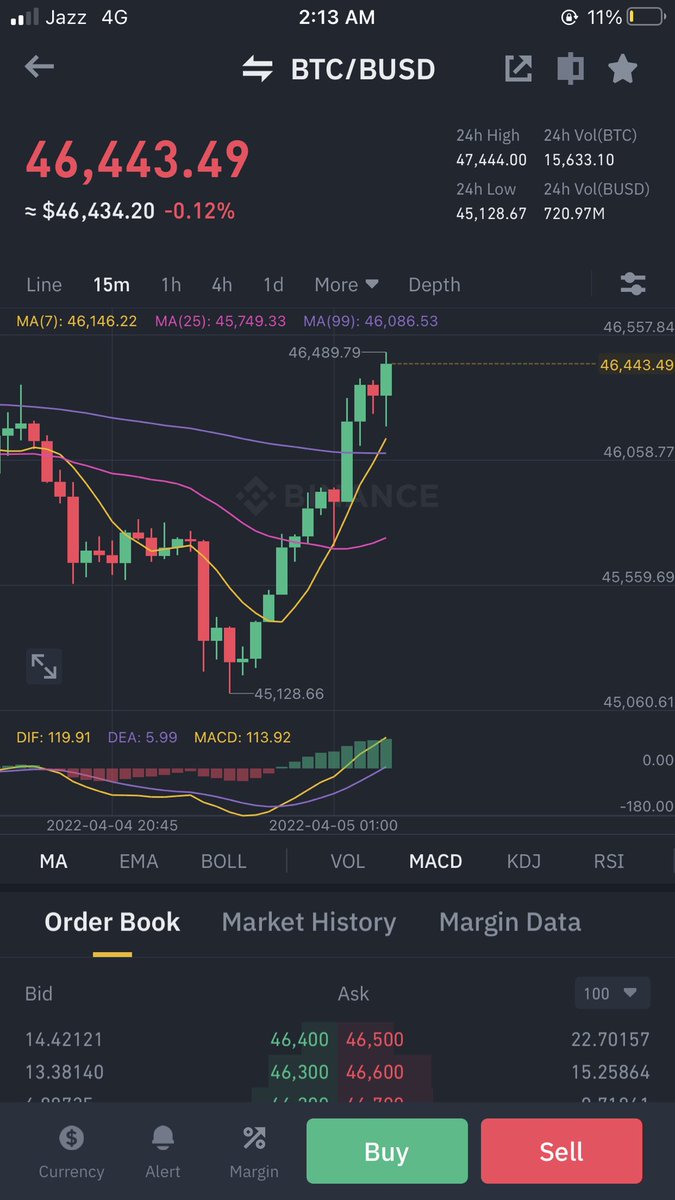The image size is (675, 1200).
Task: Open the order book depth 100 dropdown
Action: click(612, 993)
